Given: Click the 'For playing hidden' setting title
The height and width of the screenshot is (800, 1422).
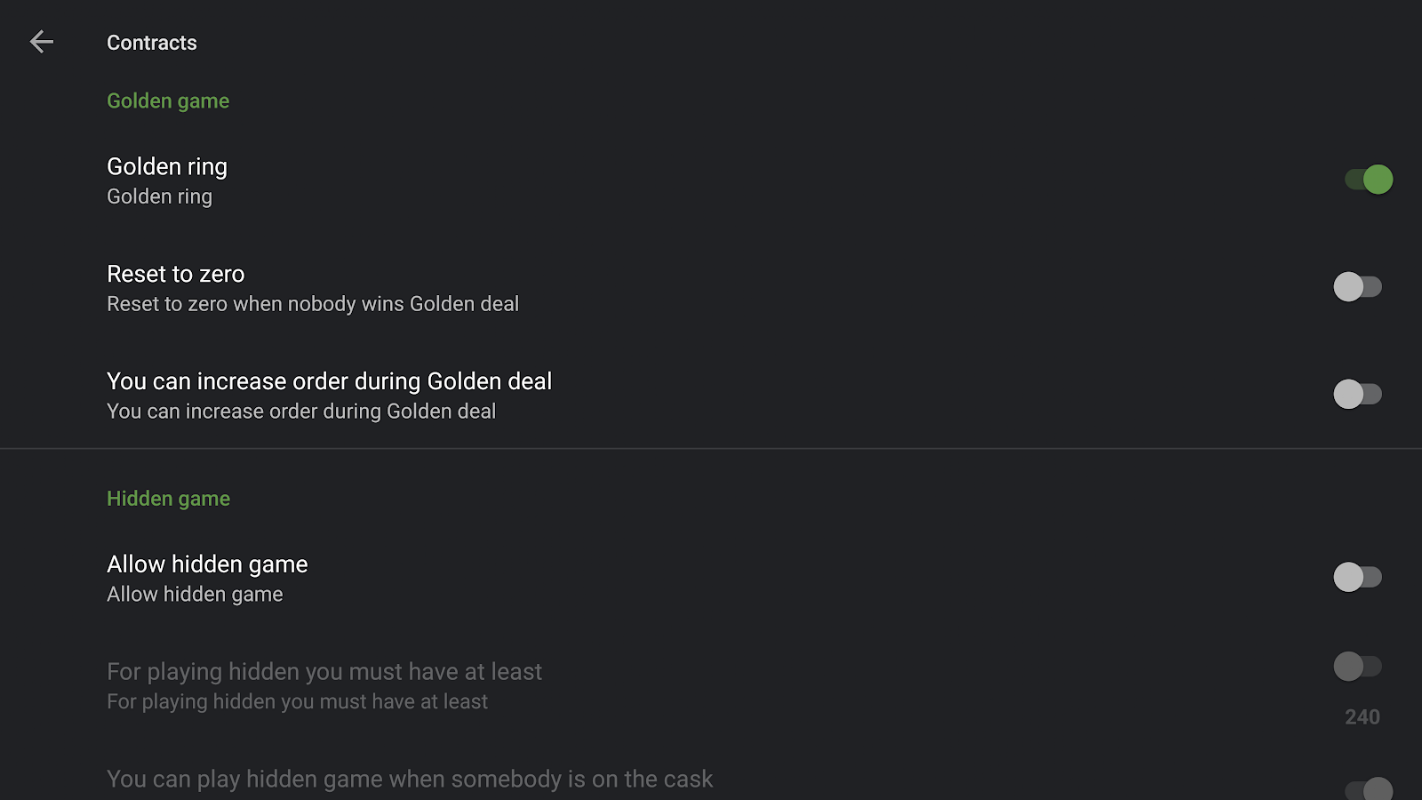Looking at the screenshot, I should point(324,672).
